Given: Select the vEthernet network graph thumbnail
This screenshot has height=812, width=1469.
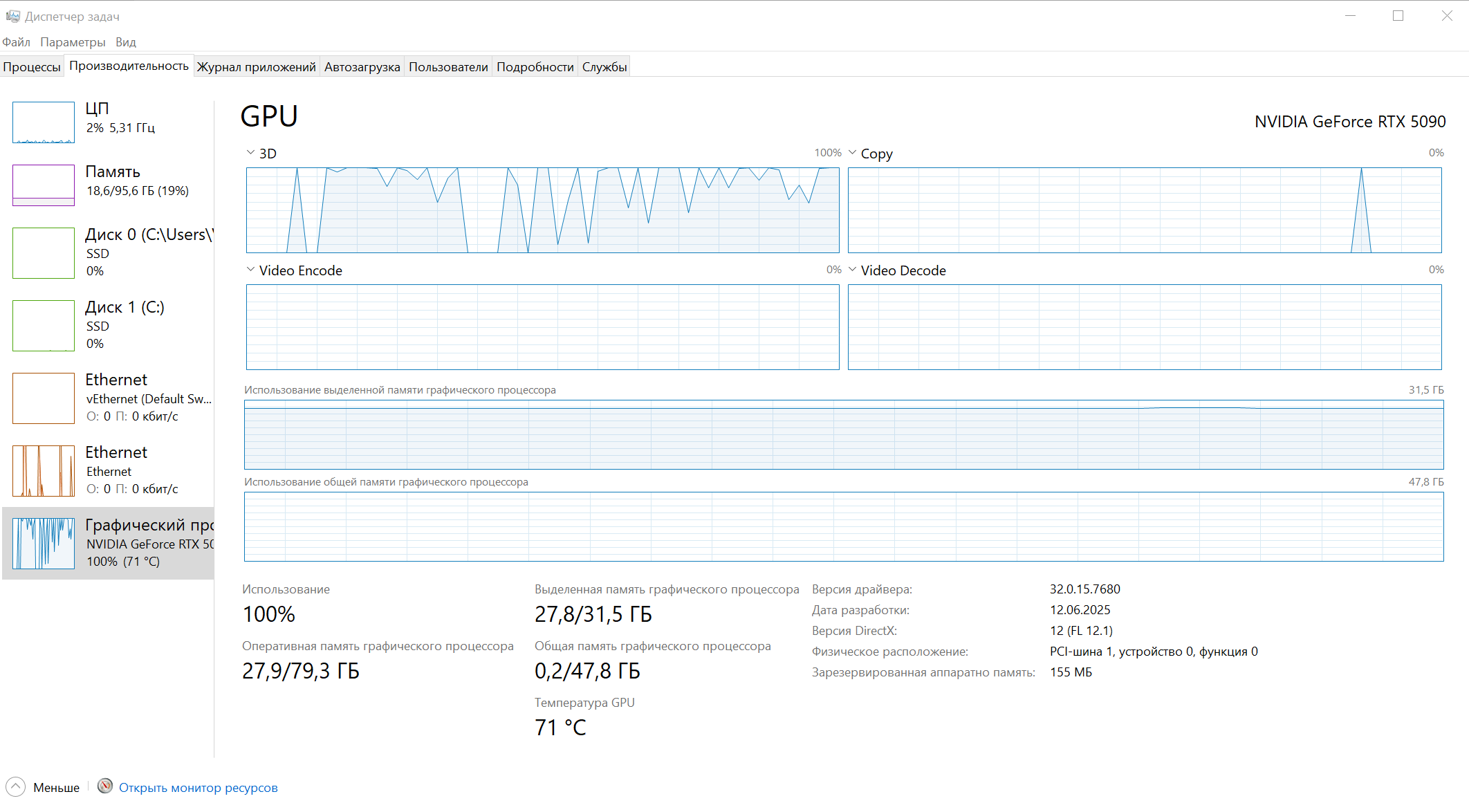Looking at the screenshot, I should point(44,398).
